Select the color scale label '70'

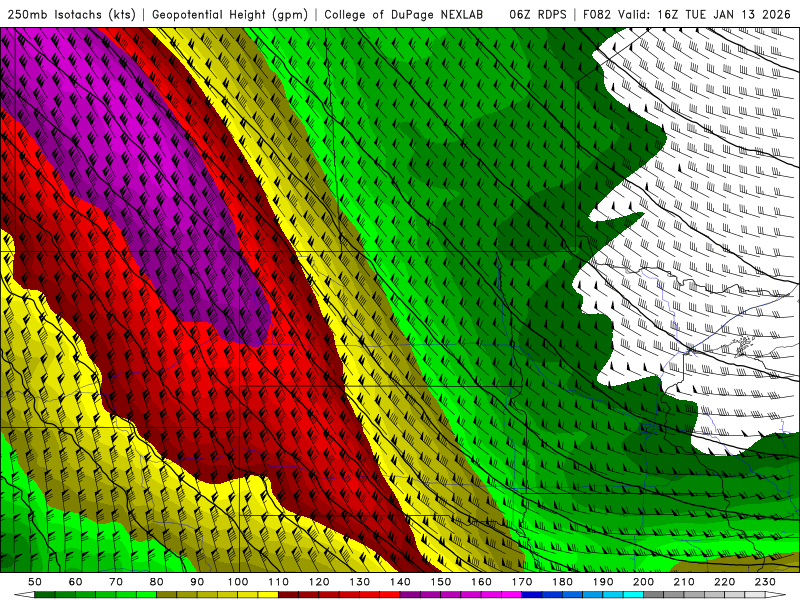pos(116,582)
